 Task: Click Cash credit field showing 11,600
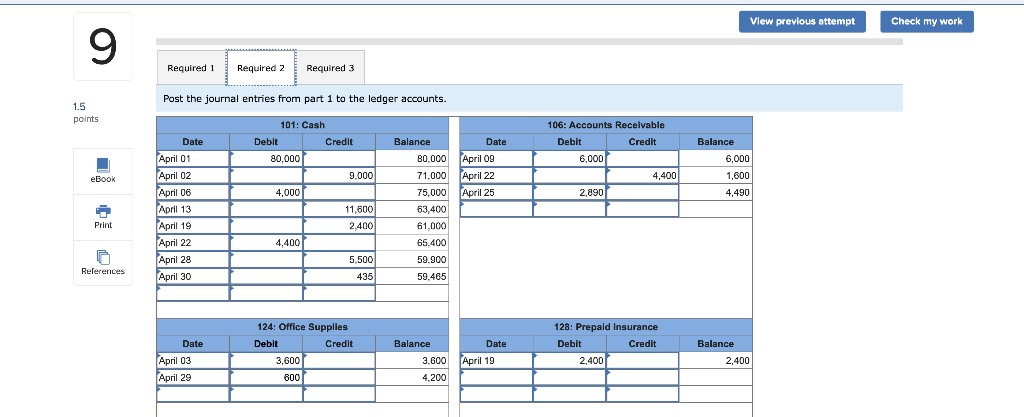[340, 209]
